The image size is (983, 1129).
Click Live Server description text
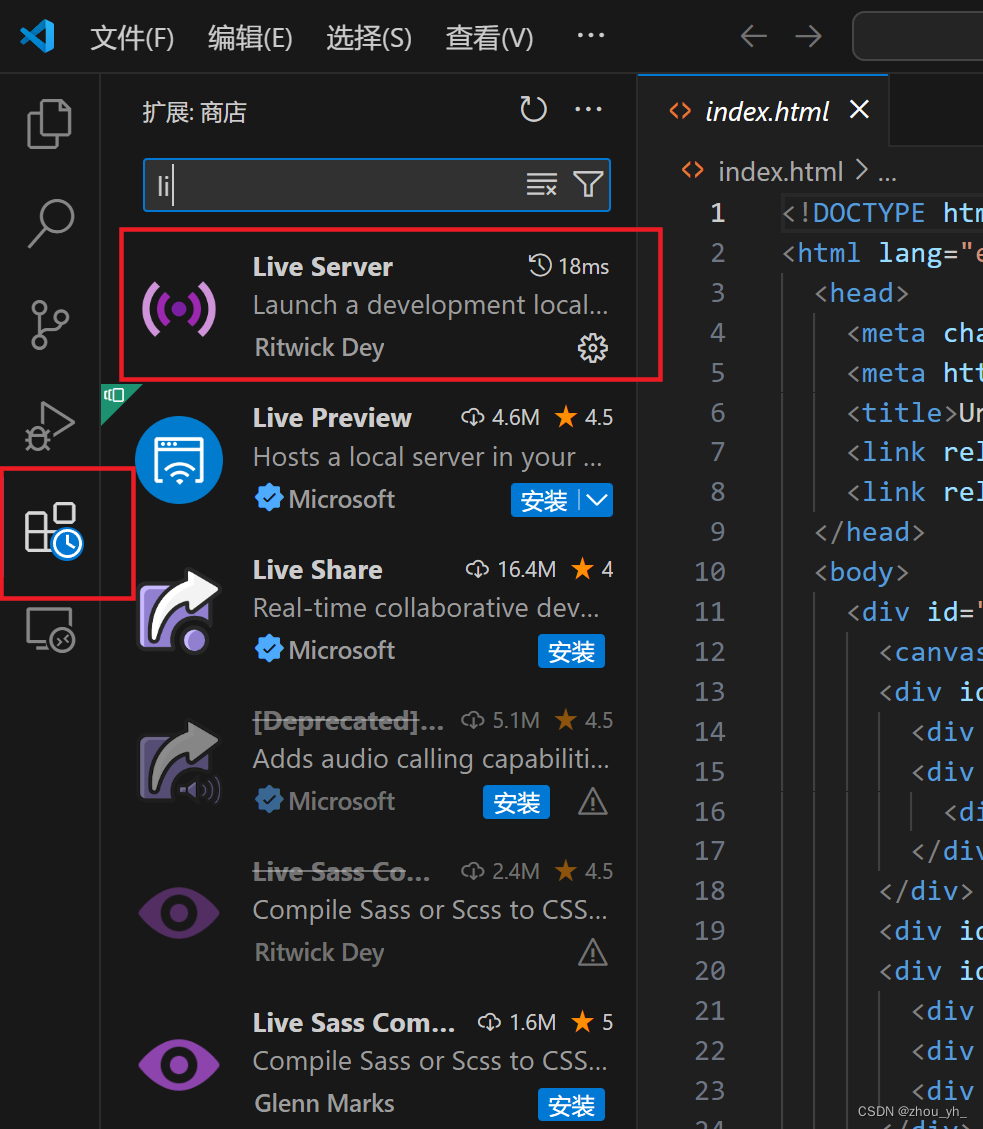[431, 305]
